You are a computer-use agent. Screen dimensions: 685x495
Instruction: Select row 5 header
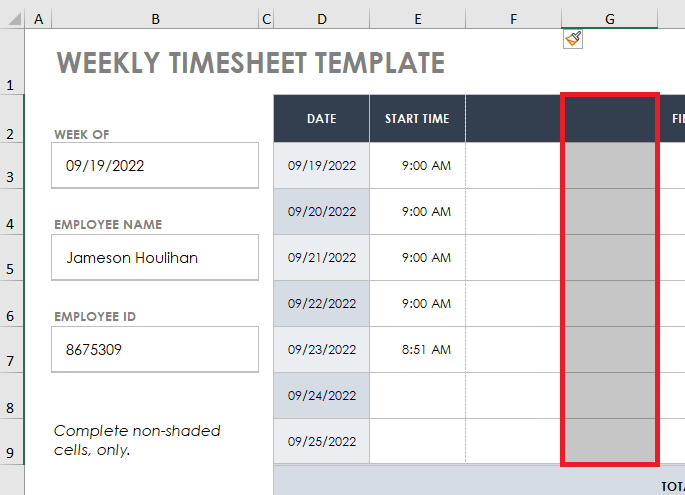(12, 258)
